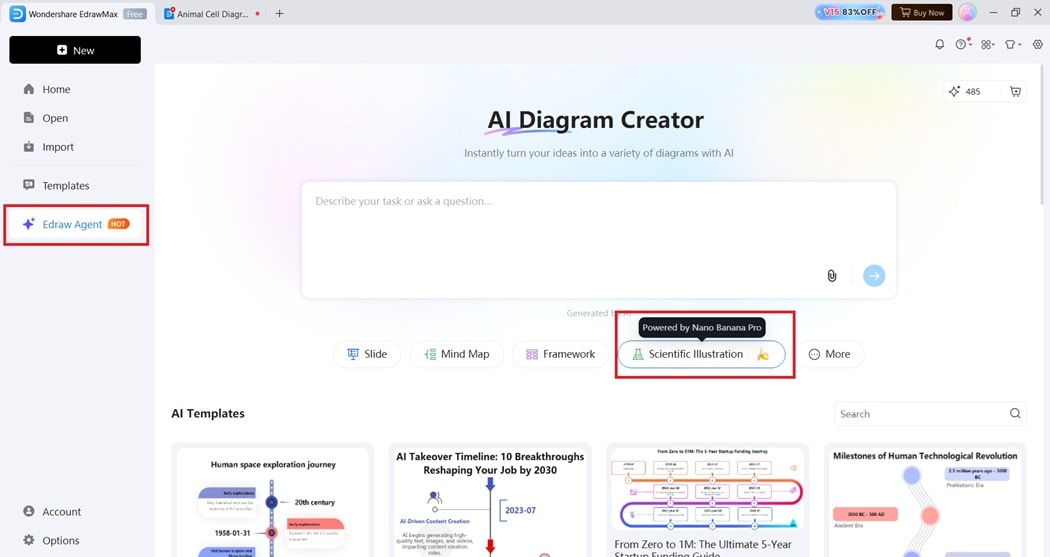This screenshot has height=557, width=1050.
Task: Click the search magnifier icon
Action: pos(1015,414)
